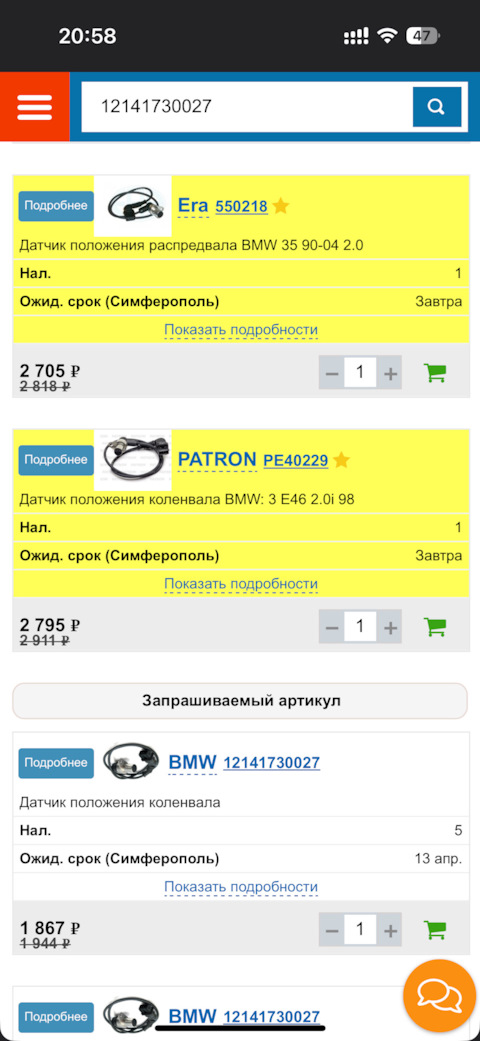Open the Era brand link
Screen dimensions: 480x1041
pyautogui.click(x=193, y=206)
